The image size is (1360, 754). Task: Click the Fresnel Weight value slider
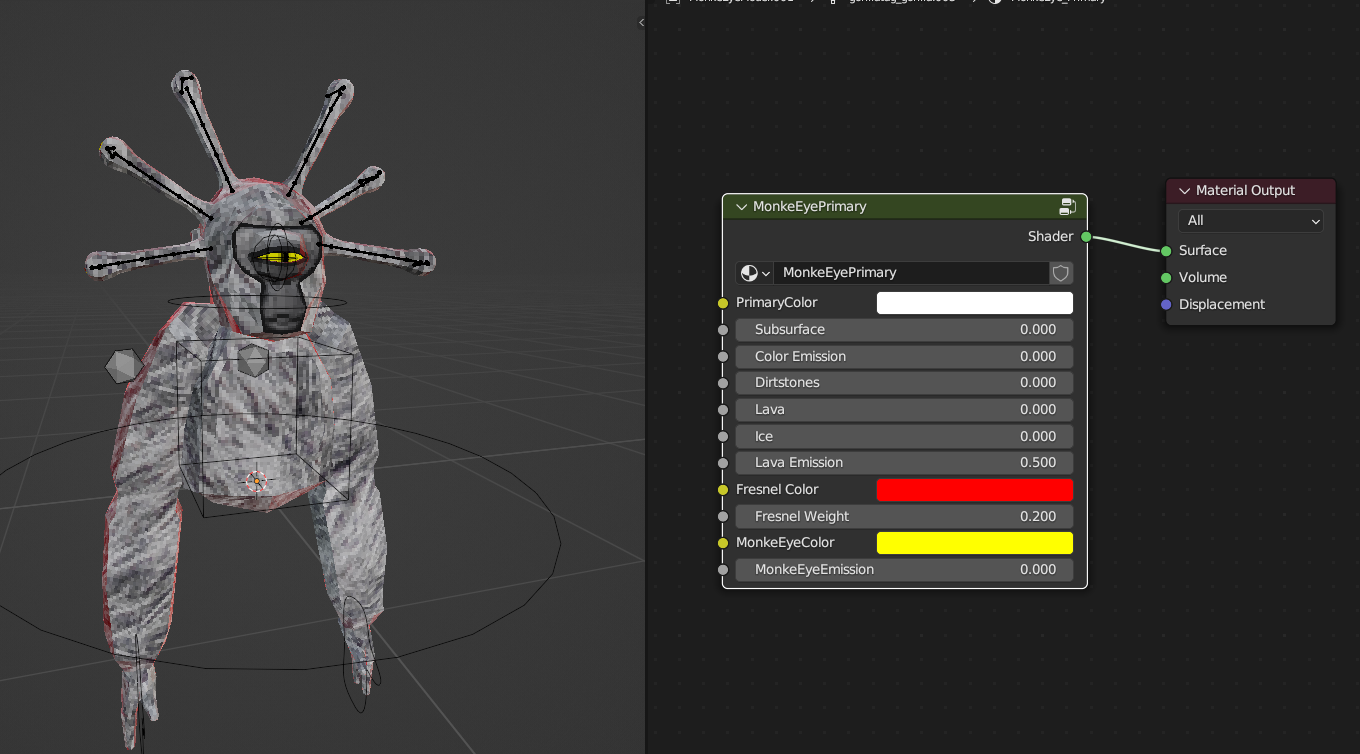pyautogui.click(x=903, y=516)
